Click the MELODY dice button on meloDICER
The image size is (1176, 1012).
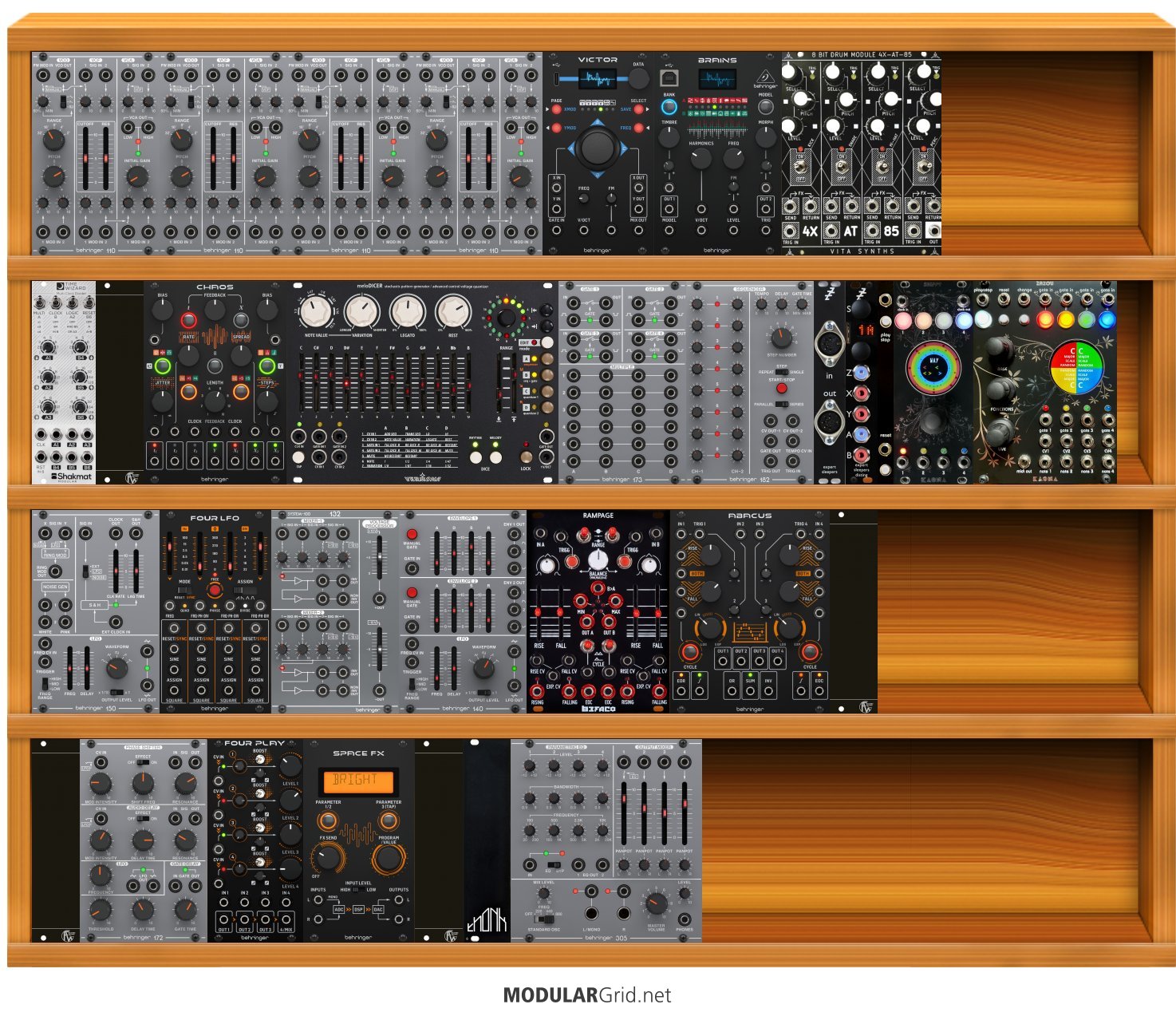[495, 457]
